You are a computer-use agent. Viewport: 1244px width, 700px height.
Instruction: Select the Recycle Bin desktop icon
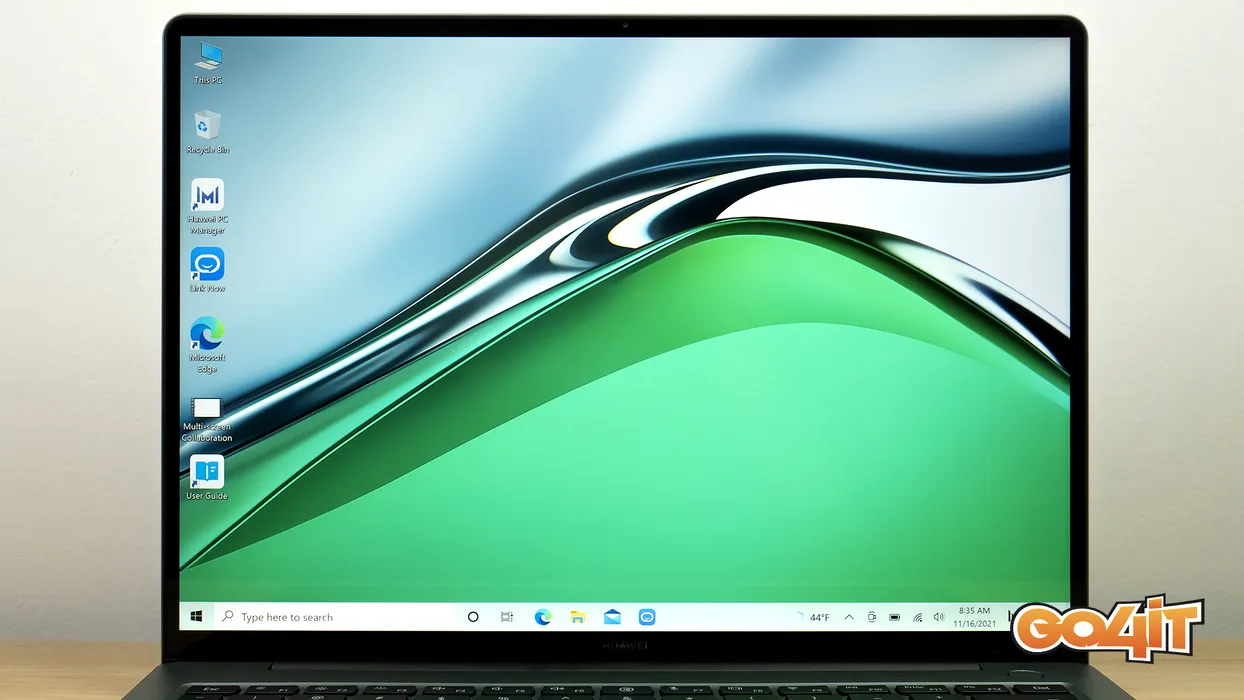coord(208,132)
